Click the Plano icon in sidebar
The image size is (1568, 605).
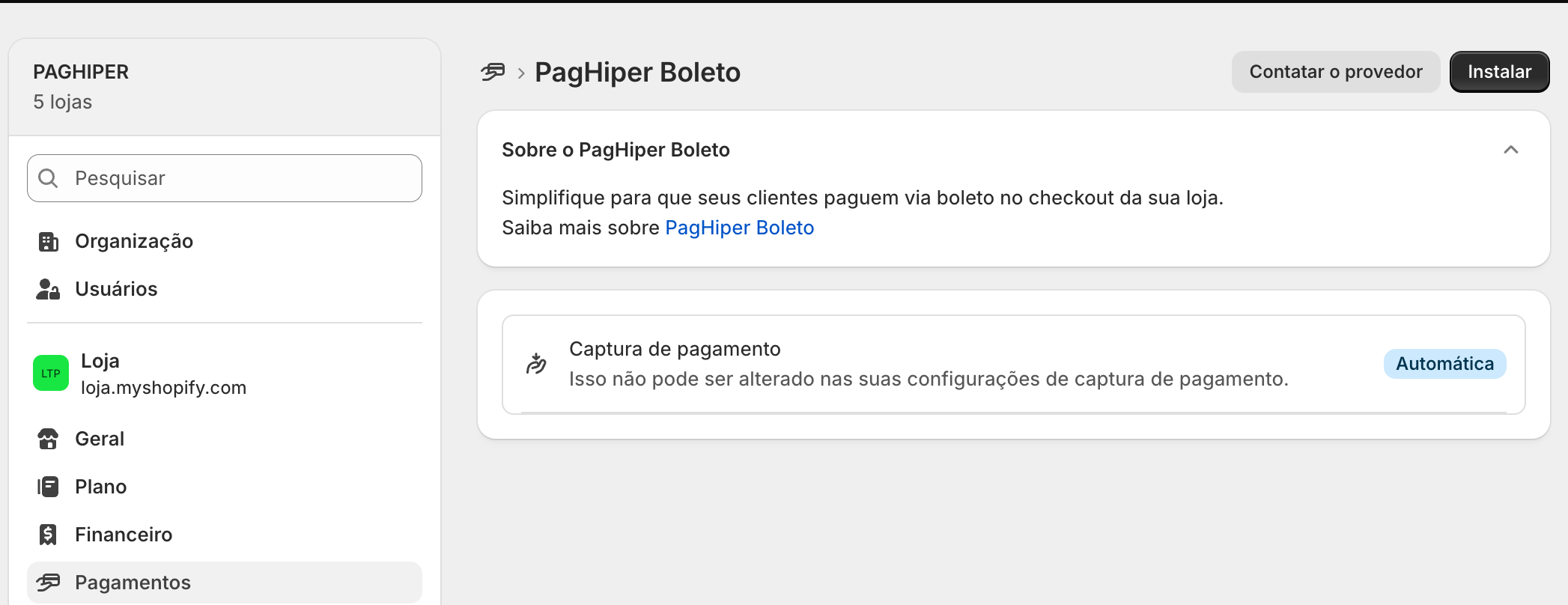[48, 487]
